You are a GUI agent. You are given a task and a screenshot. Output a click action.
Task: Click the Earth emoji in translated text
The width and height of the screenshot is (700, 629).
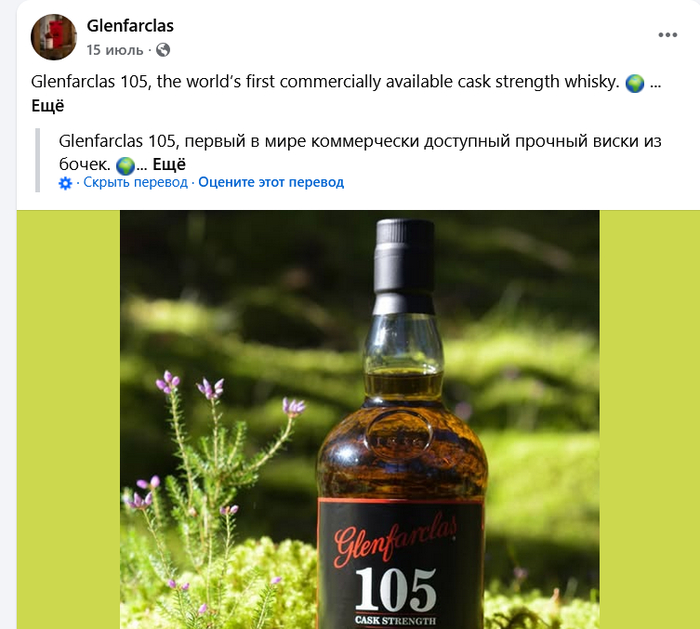click(x=125, y=166)
